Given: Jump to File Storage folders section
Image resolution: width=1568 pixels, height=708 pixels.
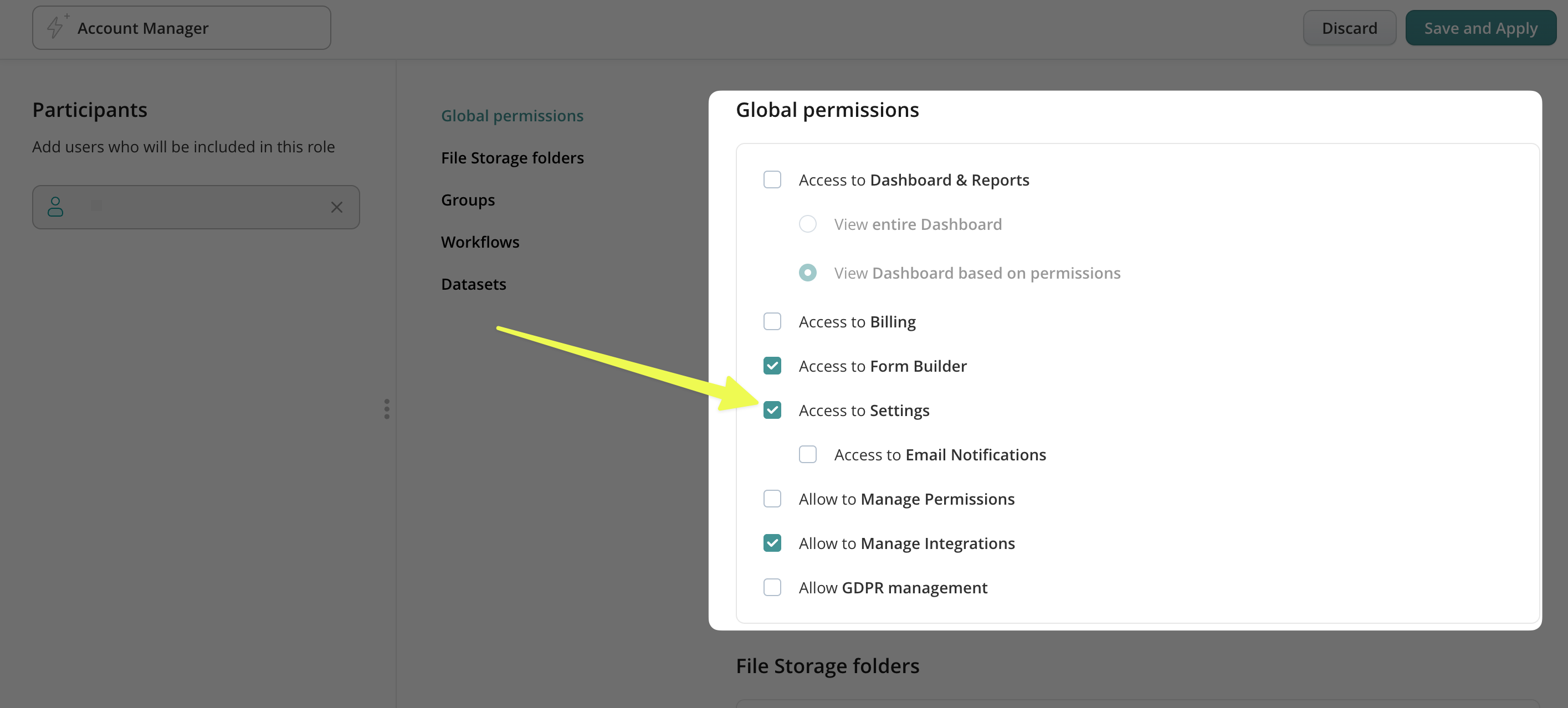Looking at the screenshot, I should click(512, 158).
